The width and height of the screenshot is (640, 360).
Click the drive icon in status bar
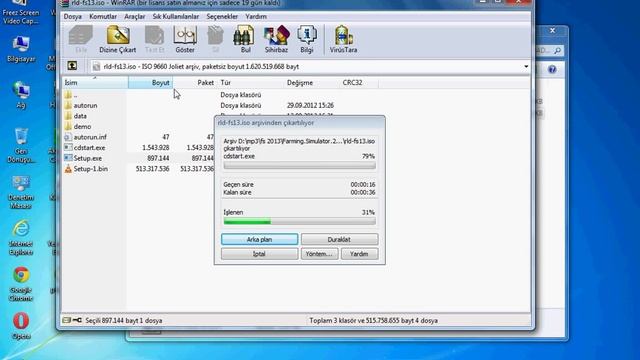pyautogui.click(x=67, y=320)
